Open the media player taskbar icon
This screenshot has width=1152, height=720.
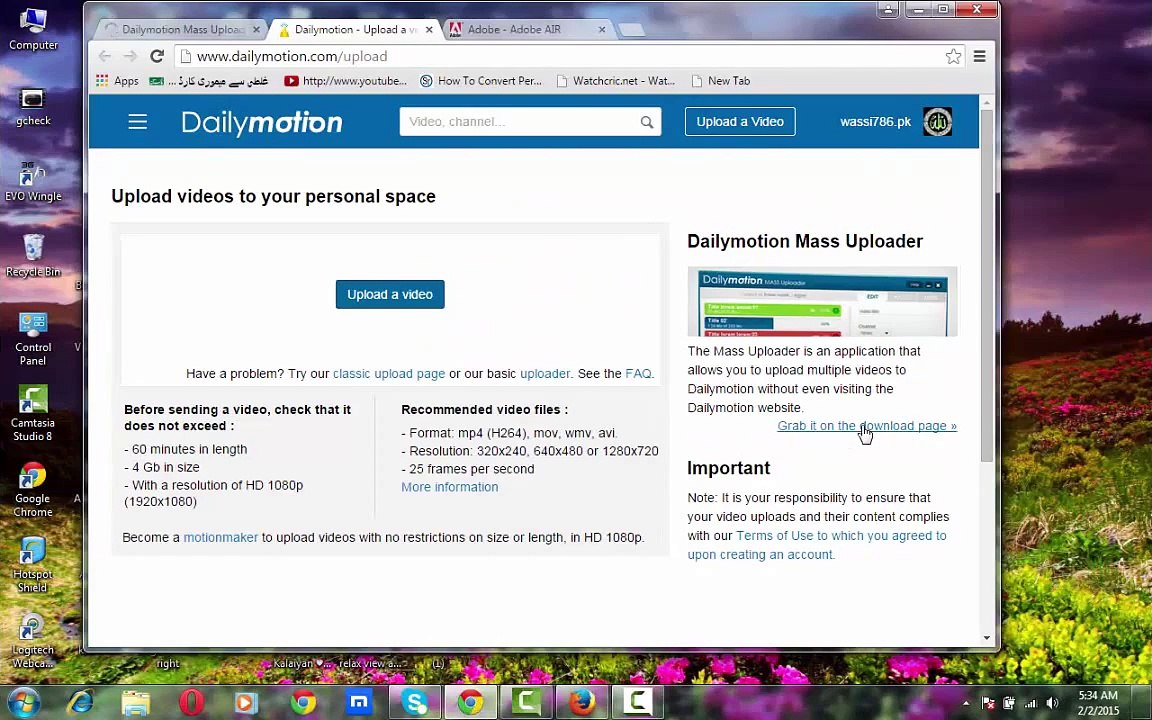pos(246,703)
